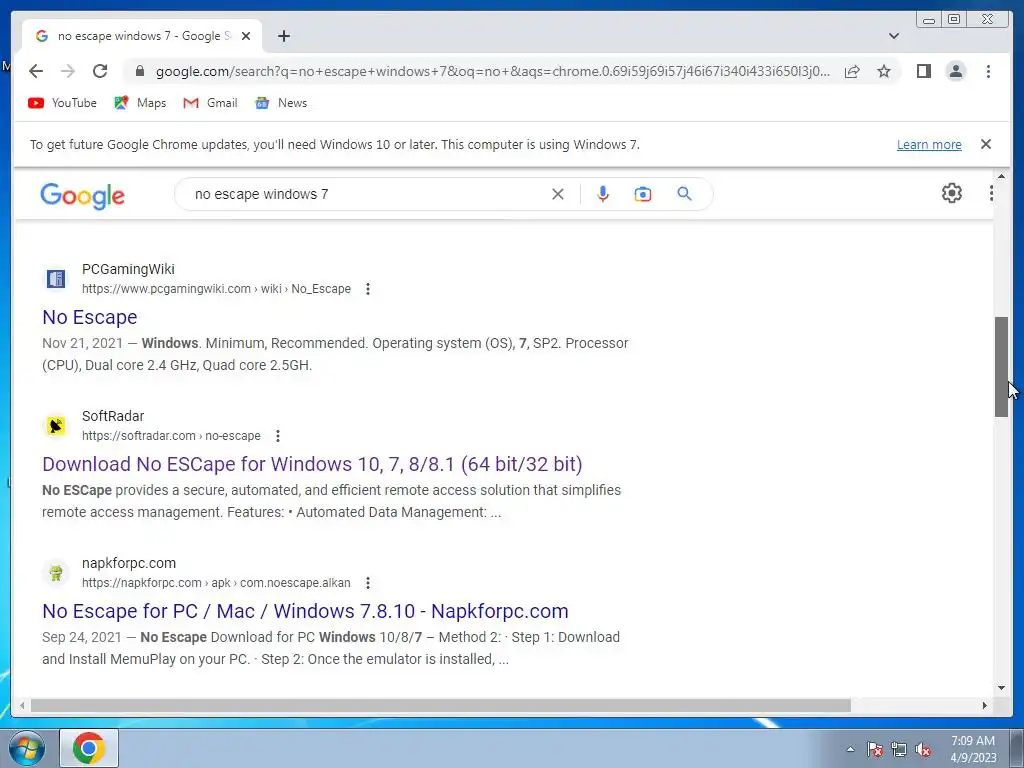Image resolution: width=1024 pixels, height=768 pixels.
Task: Open Download No ESCape SoftRadar result
Action: click(312, 464)
